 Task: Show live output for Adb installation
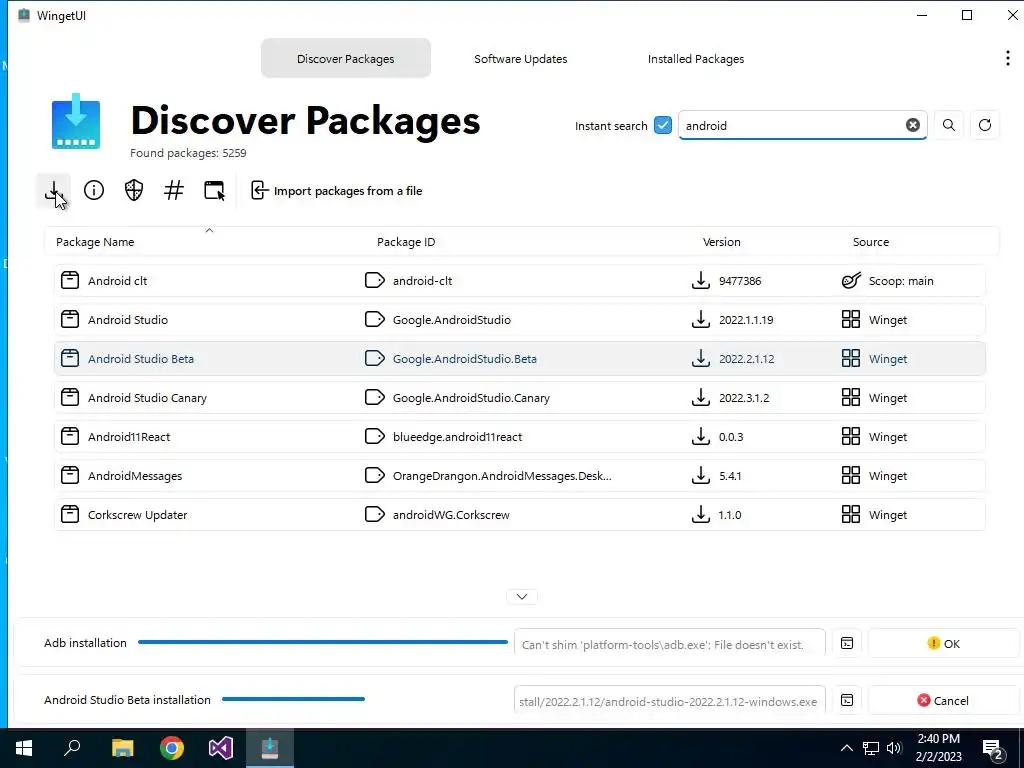[847, 643]
